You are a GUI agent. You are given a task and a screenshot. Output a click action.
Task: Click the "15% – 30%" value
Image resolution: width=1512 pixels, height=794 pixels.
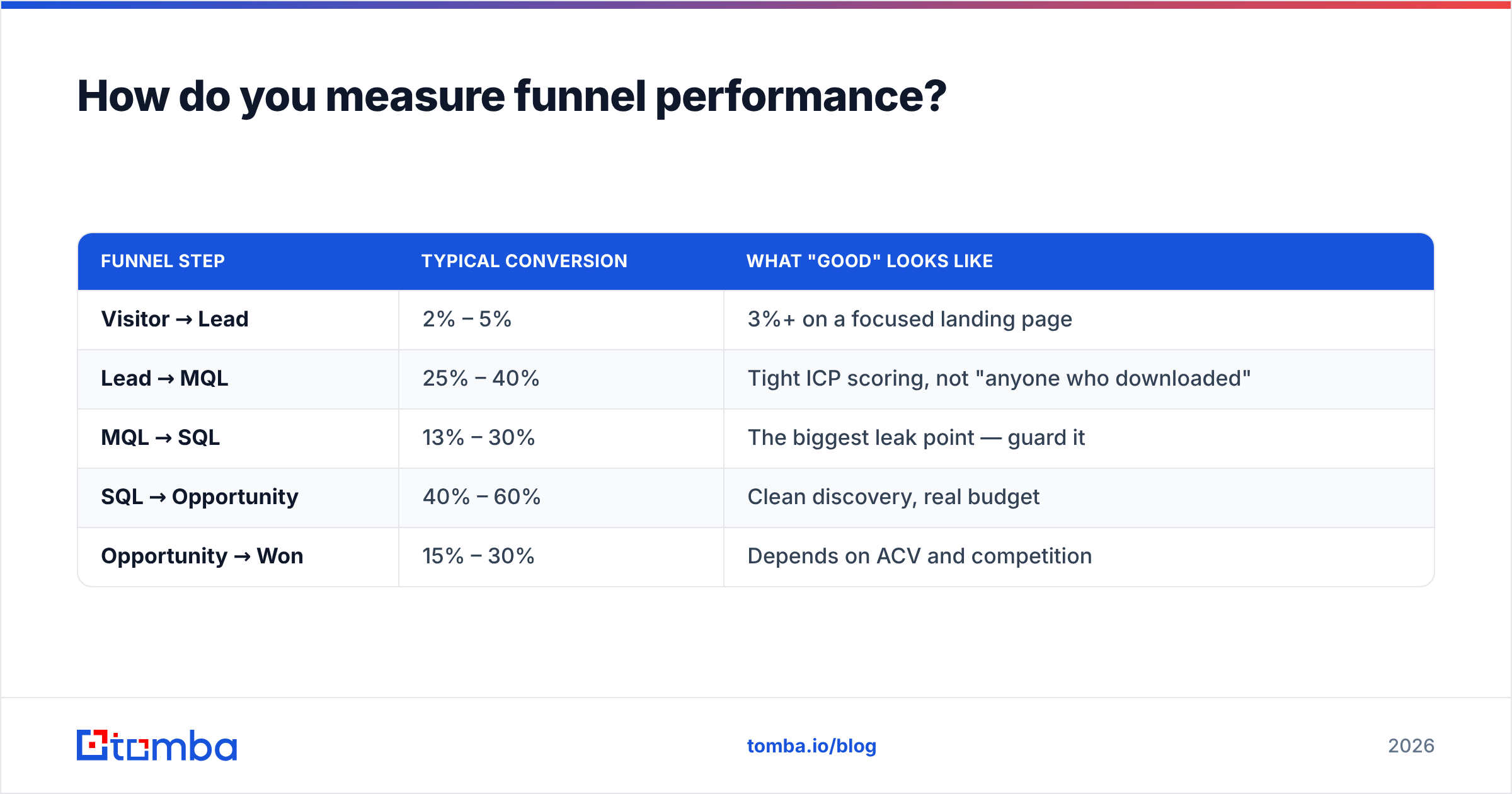[479, 556]
